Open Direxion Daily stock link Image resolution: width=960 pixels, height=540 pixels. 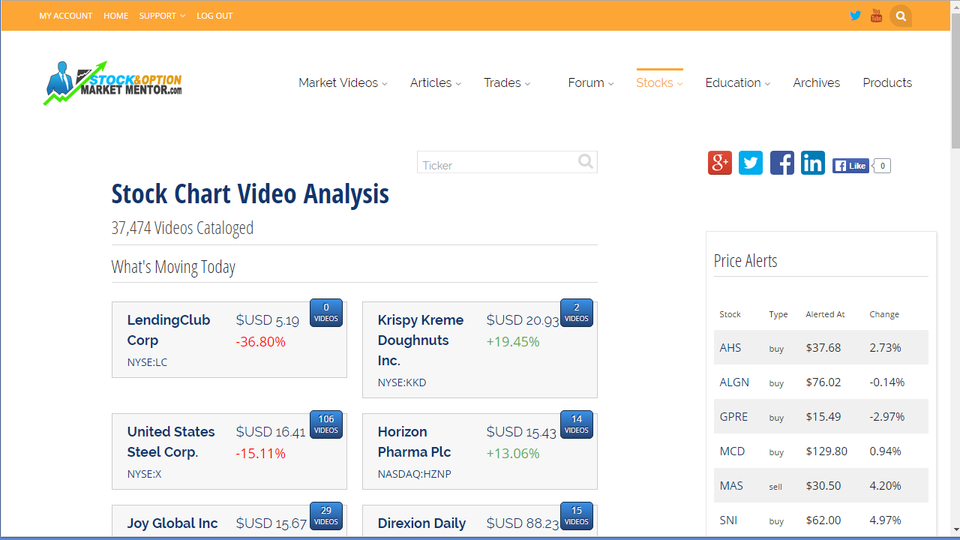pos(421,523)
